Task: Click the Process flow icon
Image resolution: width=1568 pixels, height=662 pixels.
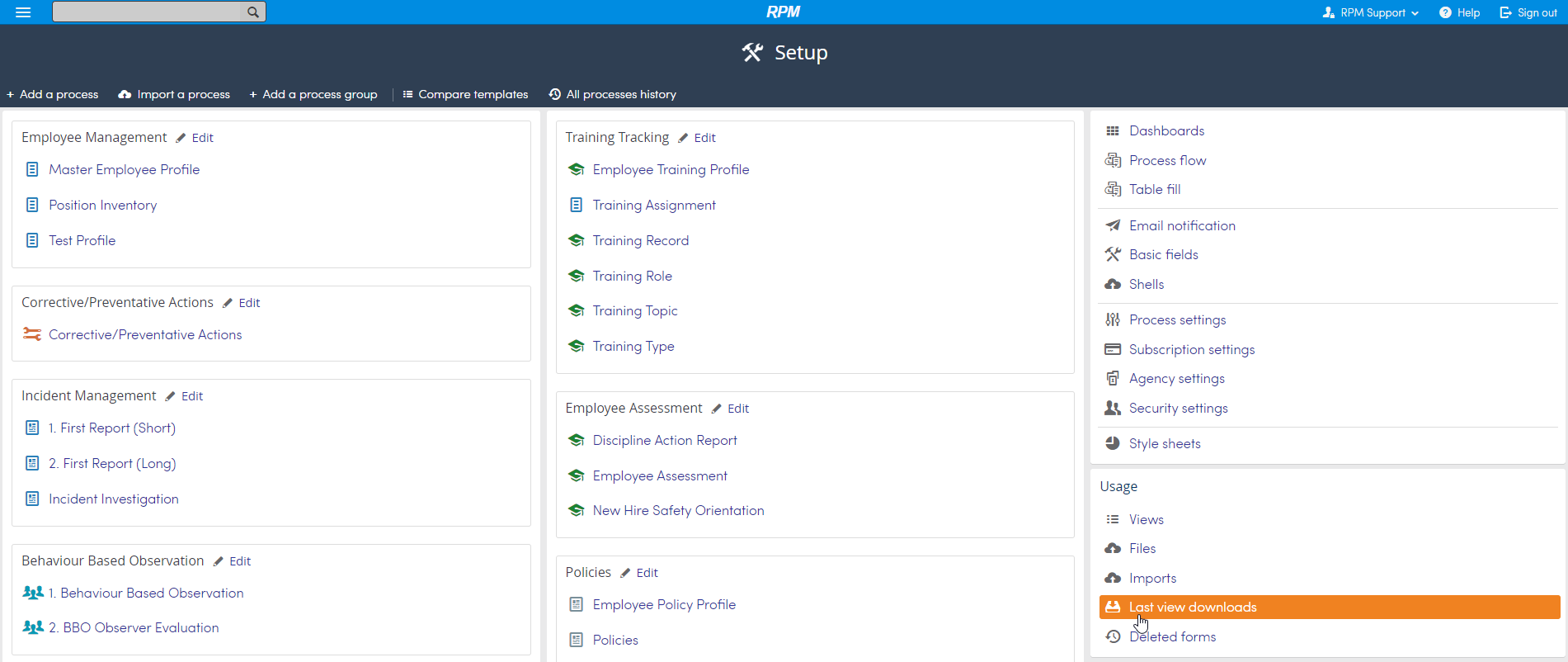Action: (x=1113, y=160)
